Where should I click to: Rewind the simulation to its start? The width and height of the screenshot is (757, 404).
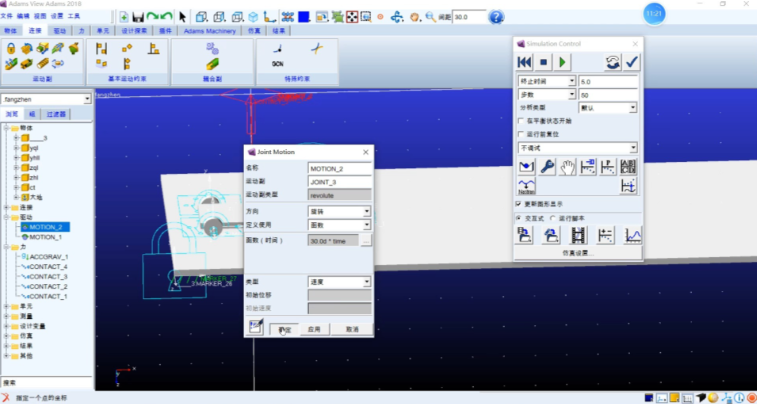click(525, 62)
